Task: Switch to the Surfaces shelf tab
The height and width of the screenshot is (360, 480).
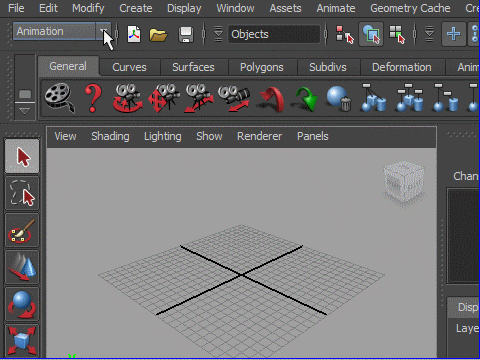Action: (193, 67)
